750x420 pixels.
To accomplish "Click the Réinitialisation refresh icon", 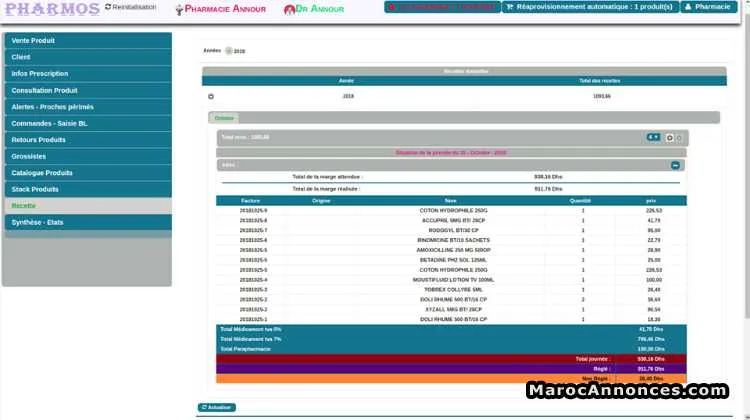I will coord(108,7).
